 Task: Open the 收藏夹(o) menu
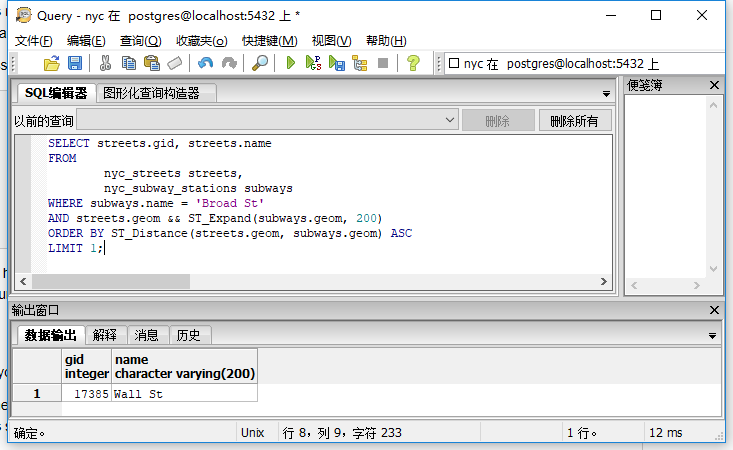click(x=201, y=41)
